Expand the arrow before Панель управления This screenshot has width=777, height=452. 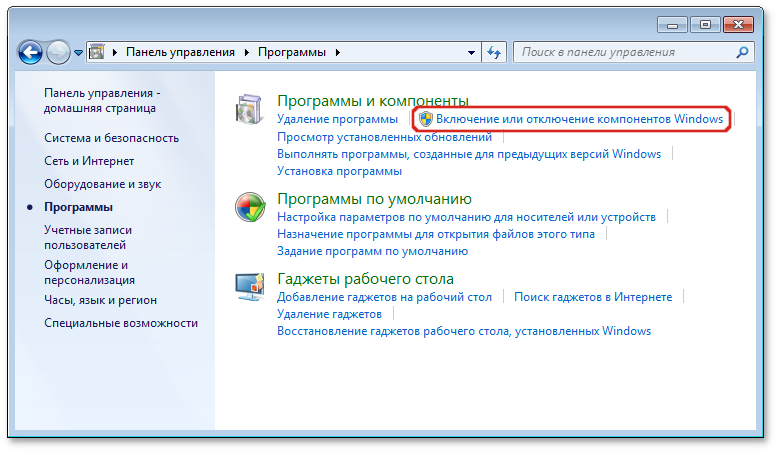click(x=115, y=52)
